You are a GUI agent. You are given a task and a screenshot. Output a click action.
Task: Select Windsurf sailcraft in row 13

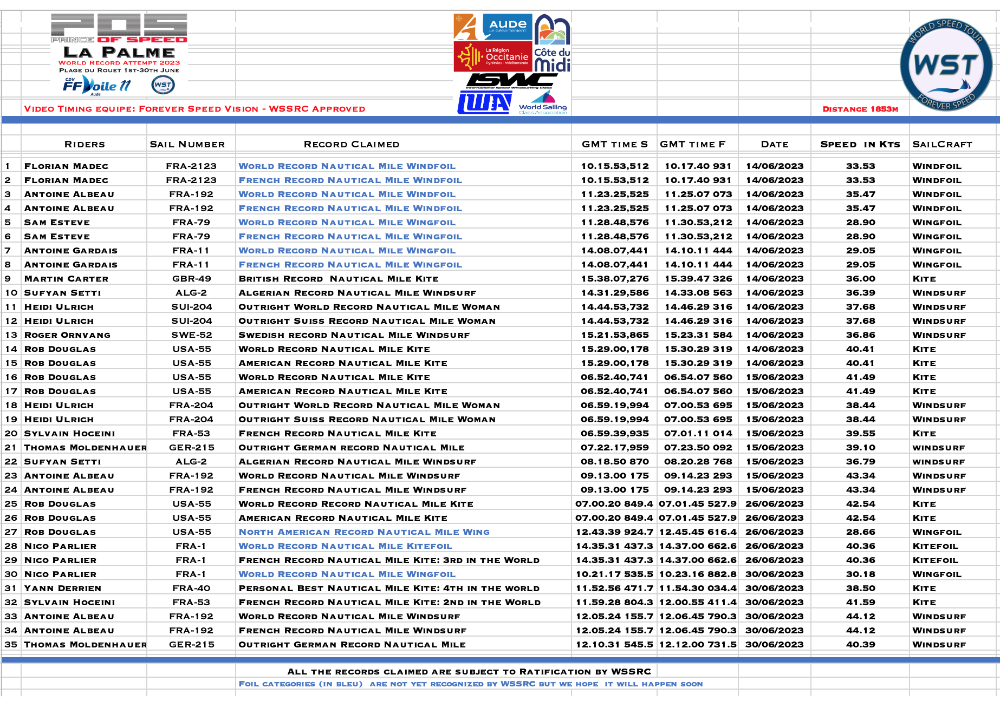click(939, 335)
